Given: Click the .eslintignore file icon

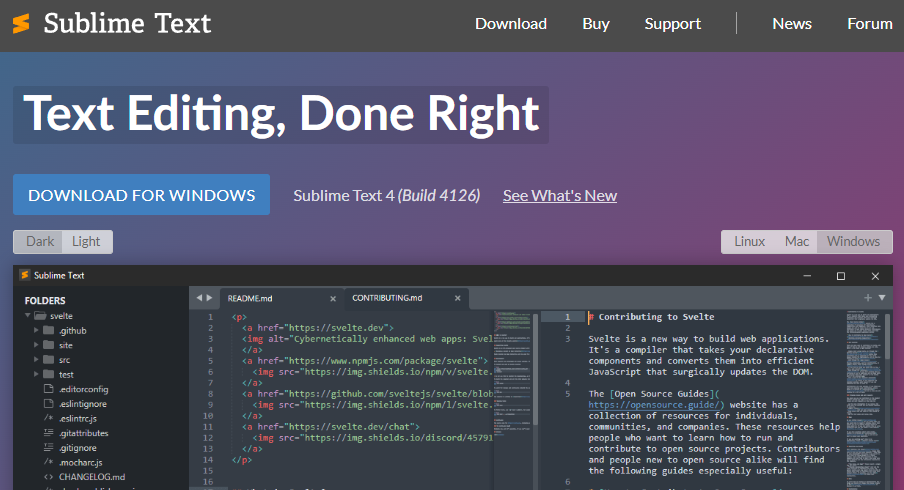Looking at the screenshot, I should coord(48,404).
